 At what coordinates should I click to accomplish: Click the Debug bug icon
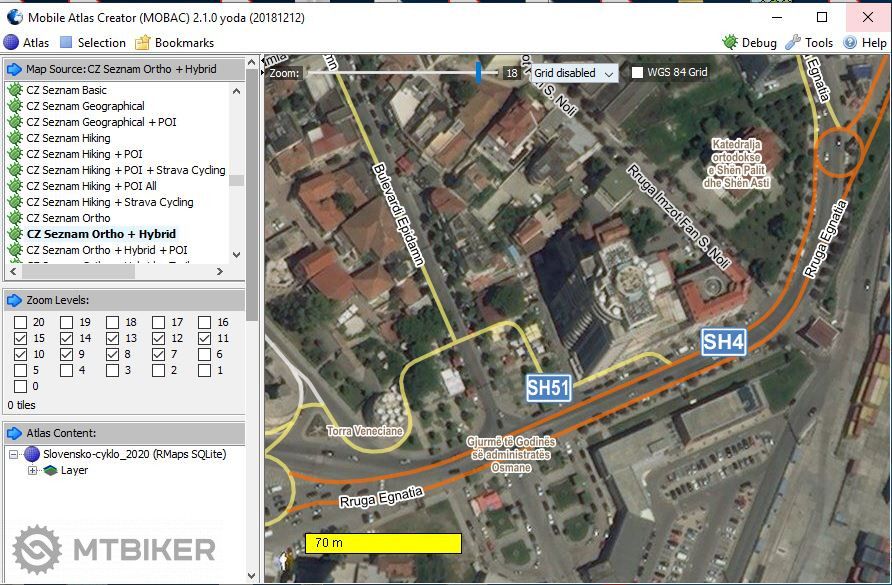tap(730, 43)
